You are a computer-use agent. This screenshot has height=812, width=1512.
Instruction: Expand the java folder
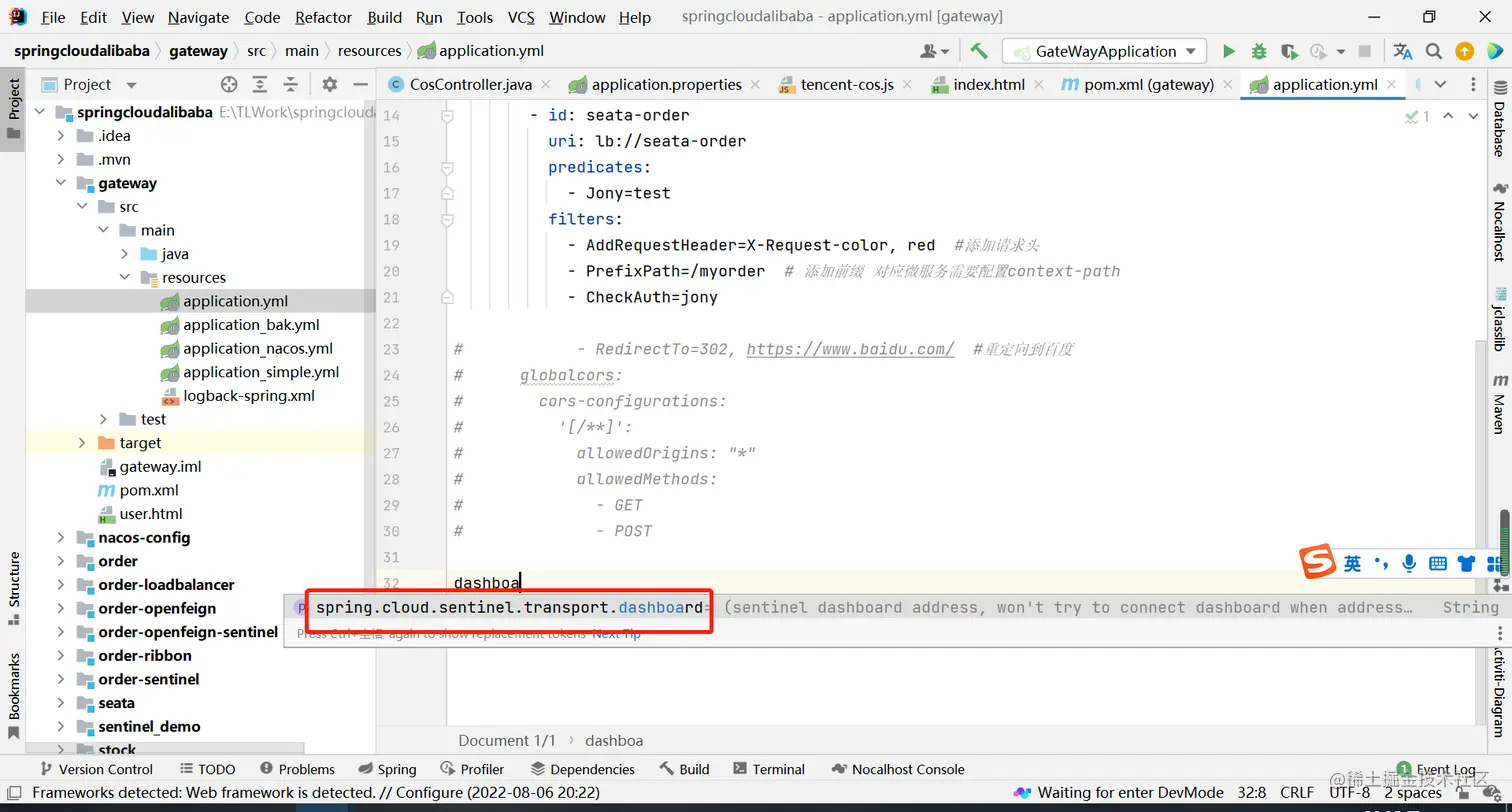[125, 254]
